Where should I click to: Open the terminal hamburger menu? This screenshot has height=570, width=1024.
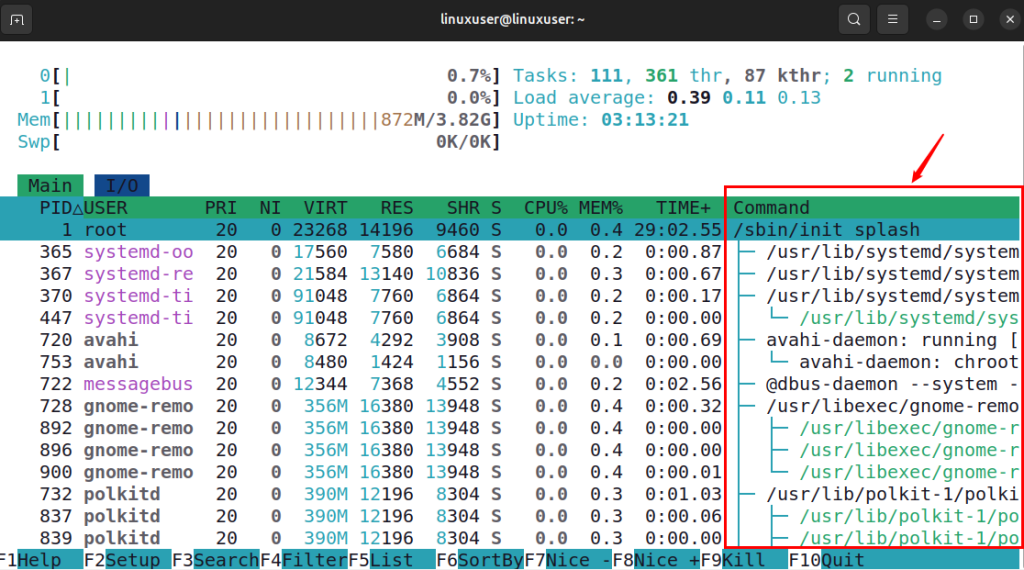[894, 19]
